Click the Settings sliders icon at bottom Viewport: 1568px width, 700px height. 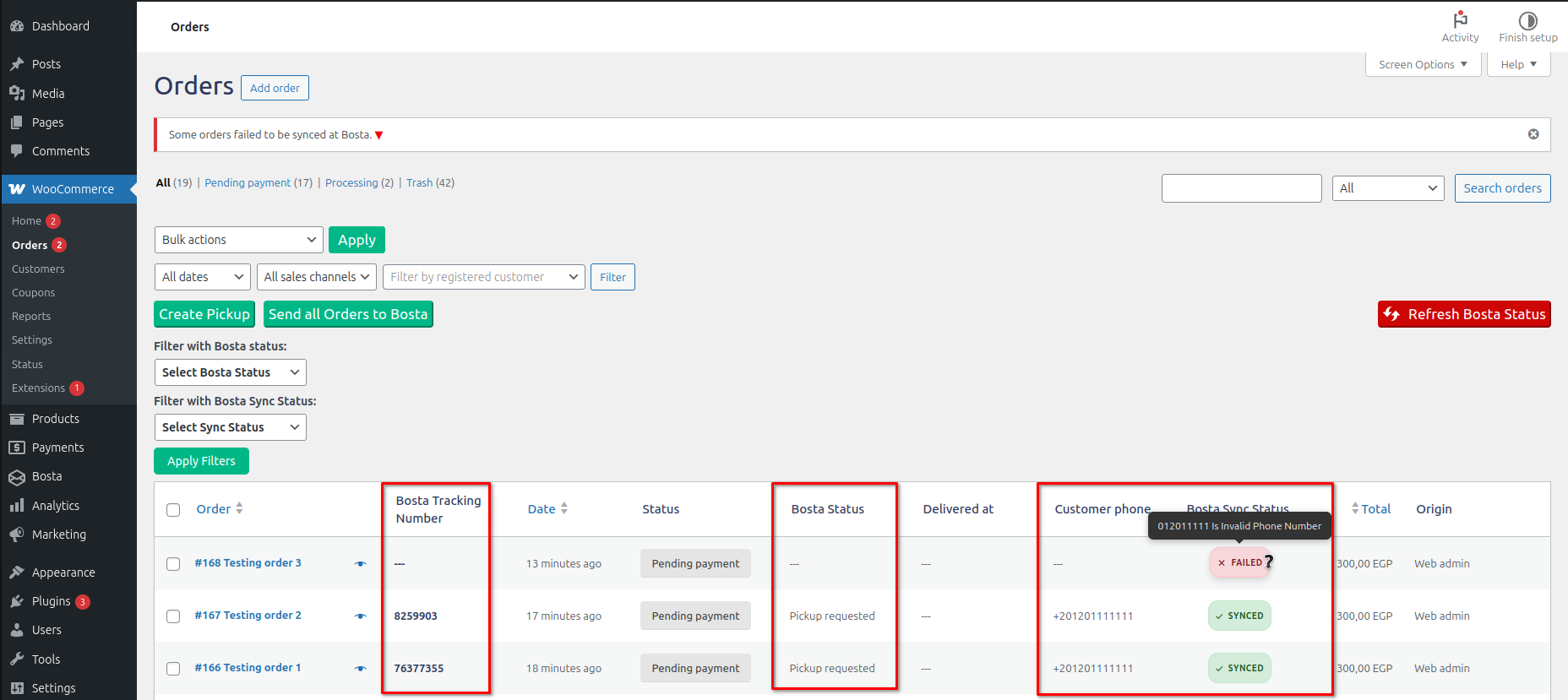pyautogui.click(x=17, y=688)
